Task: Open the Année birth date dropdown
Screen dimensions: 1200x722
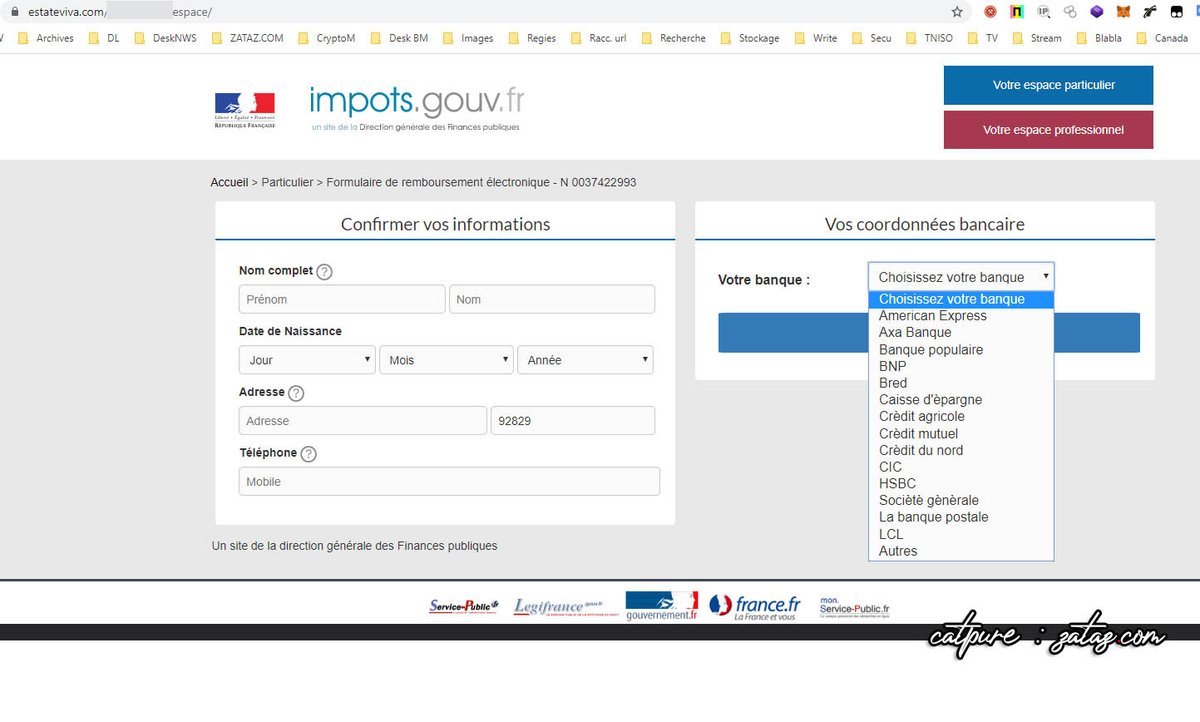Action: click(585, 360)
